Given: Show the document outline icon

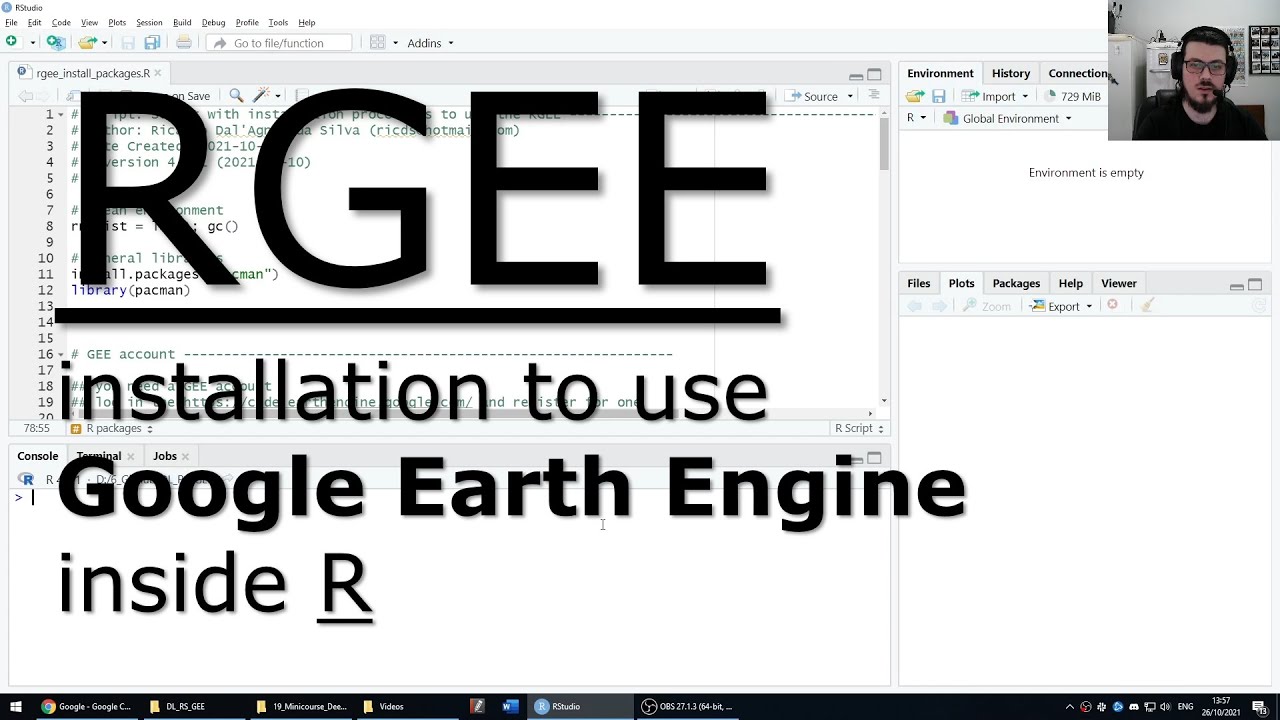Looking at the screenshot, I should point(873,95).
